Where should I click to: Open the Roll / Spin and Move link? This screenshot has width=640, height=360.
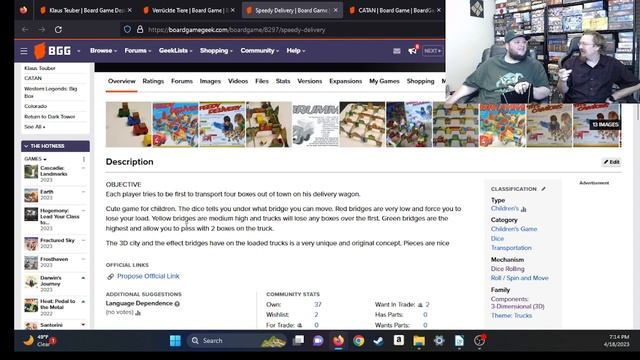(520, 278)
